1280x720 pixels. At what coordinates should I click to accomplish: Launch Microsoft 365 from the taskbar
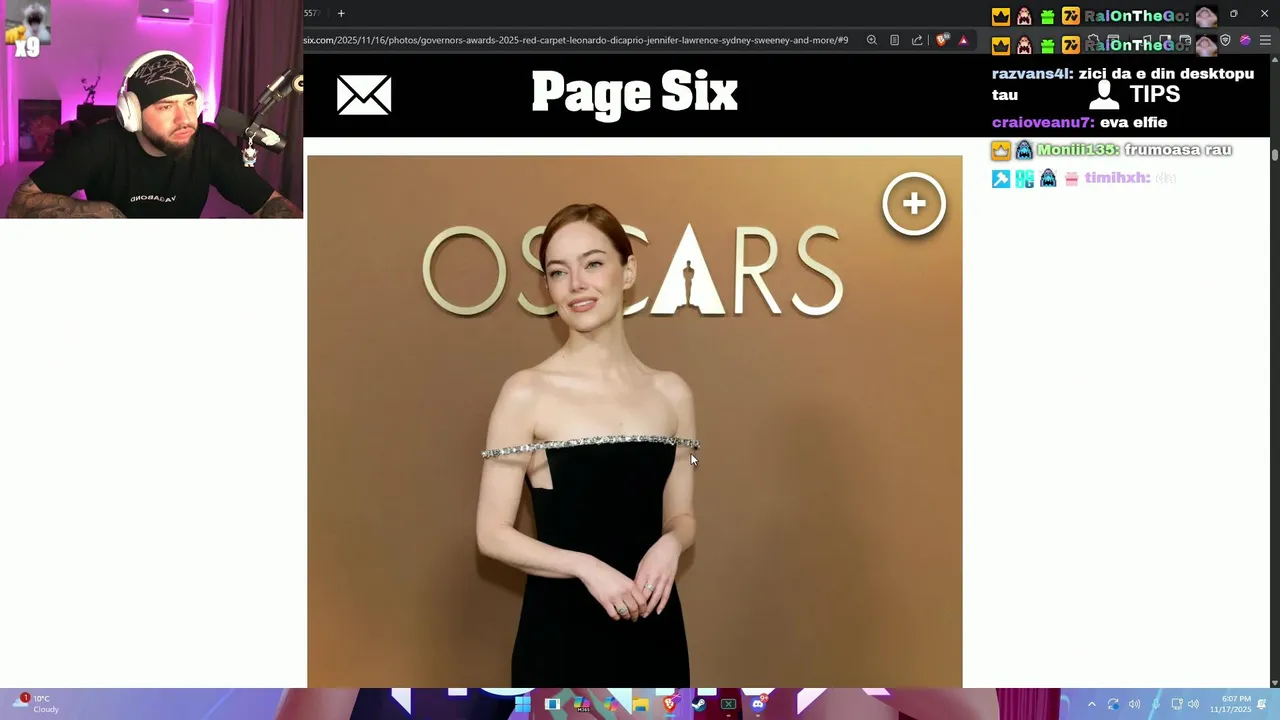click(x=581, y=704)
